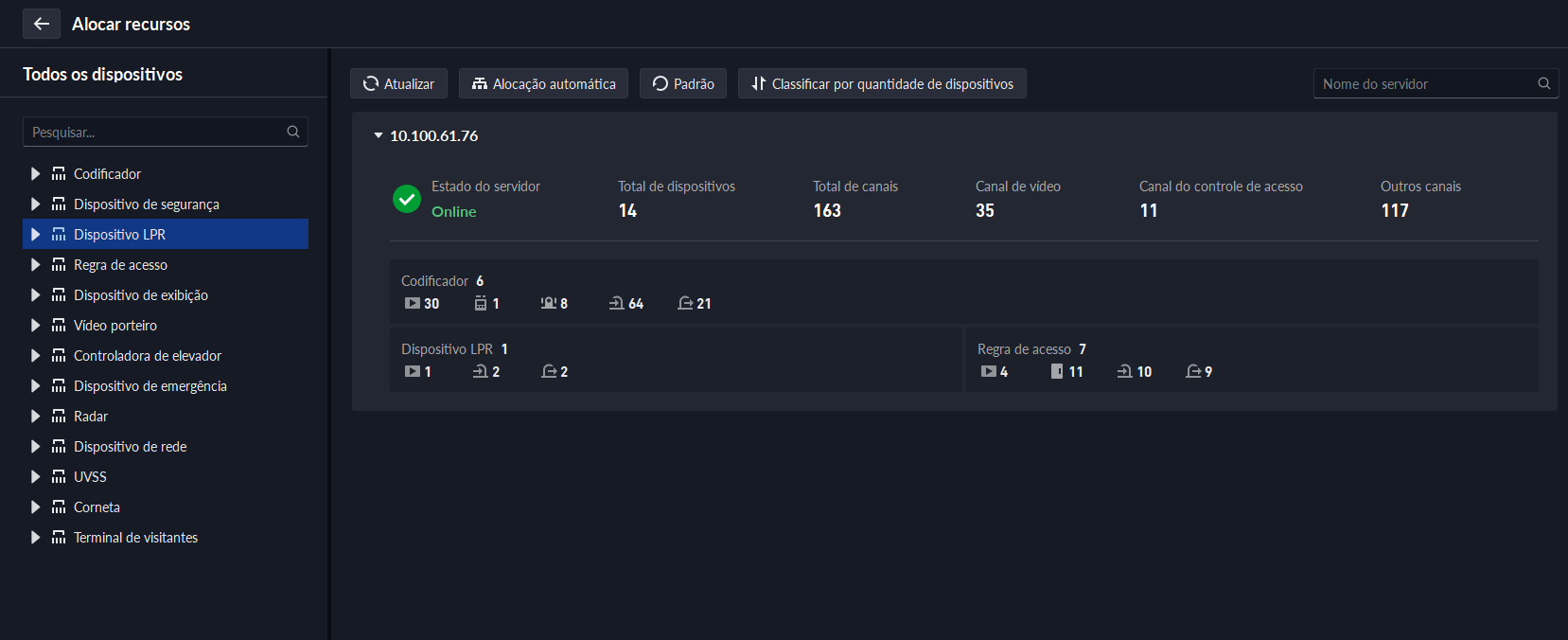Click Alocação automática button
This screenshot has width=1568, height=640.
(x=543, y=83)
